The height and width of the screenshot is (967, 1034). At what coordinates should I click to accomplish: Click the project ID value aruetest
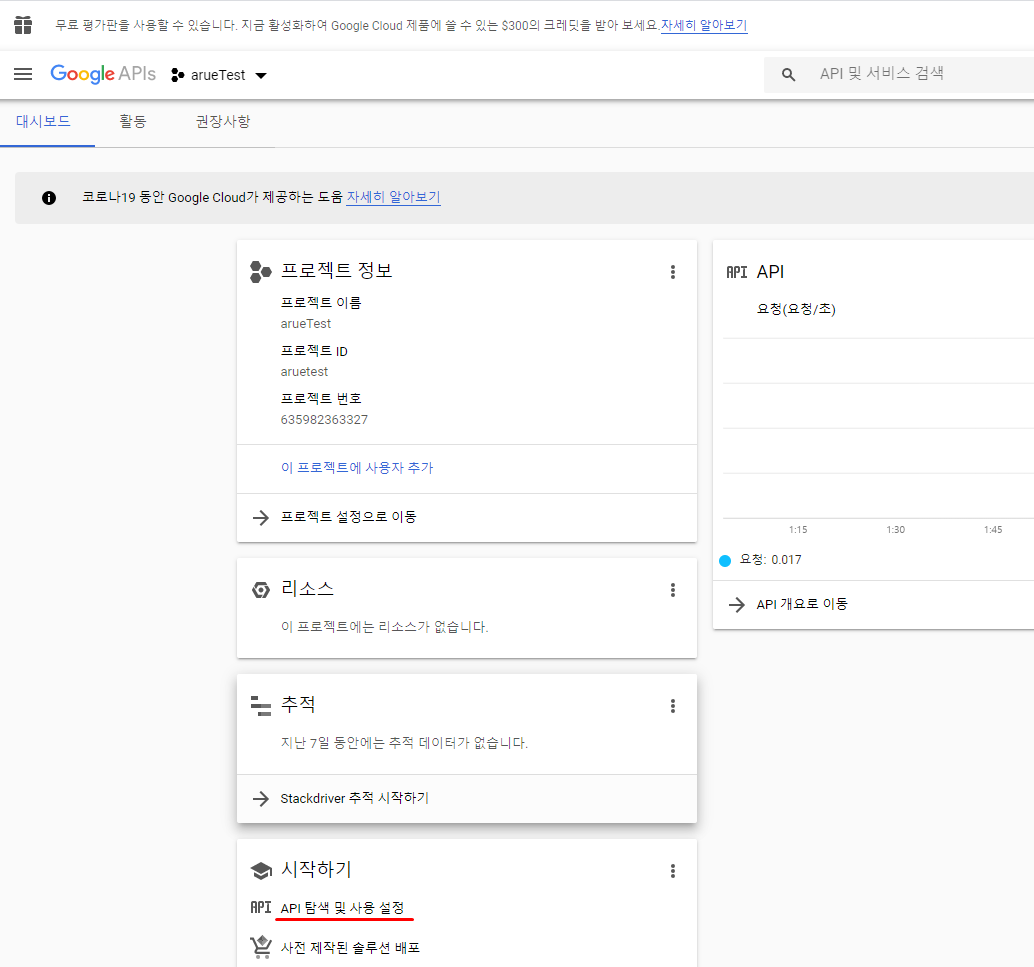click(304, 371)
